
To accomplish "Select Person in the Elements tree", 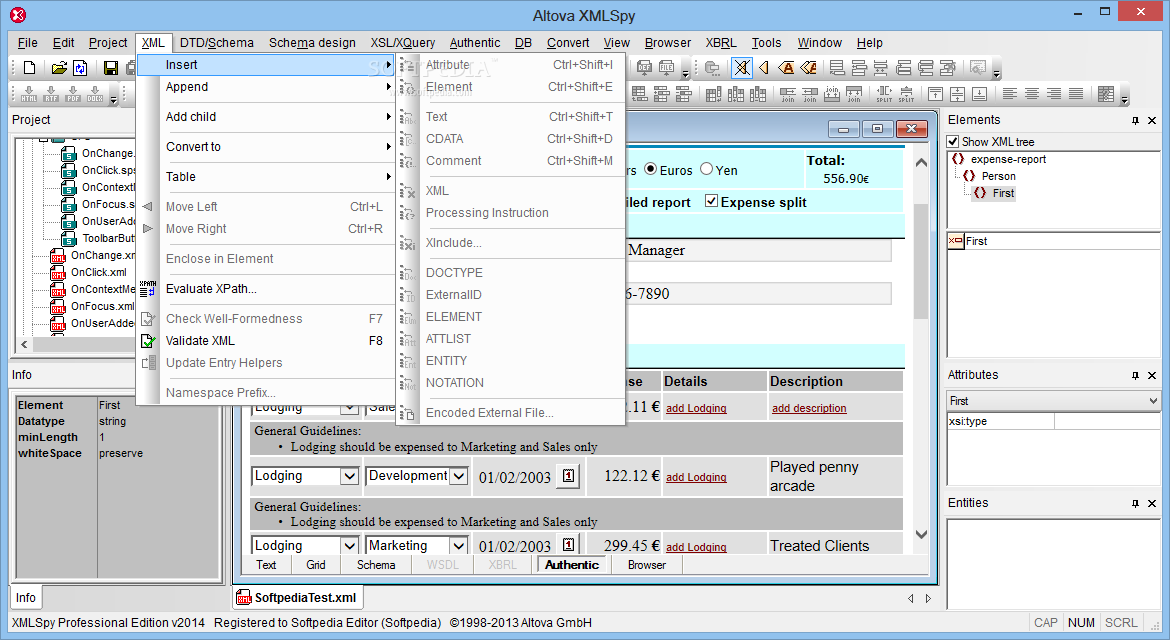I will tap(998, 176).
